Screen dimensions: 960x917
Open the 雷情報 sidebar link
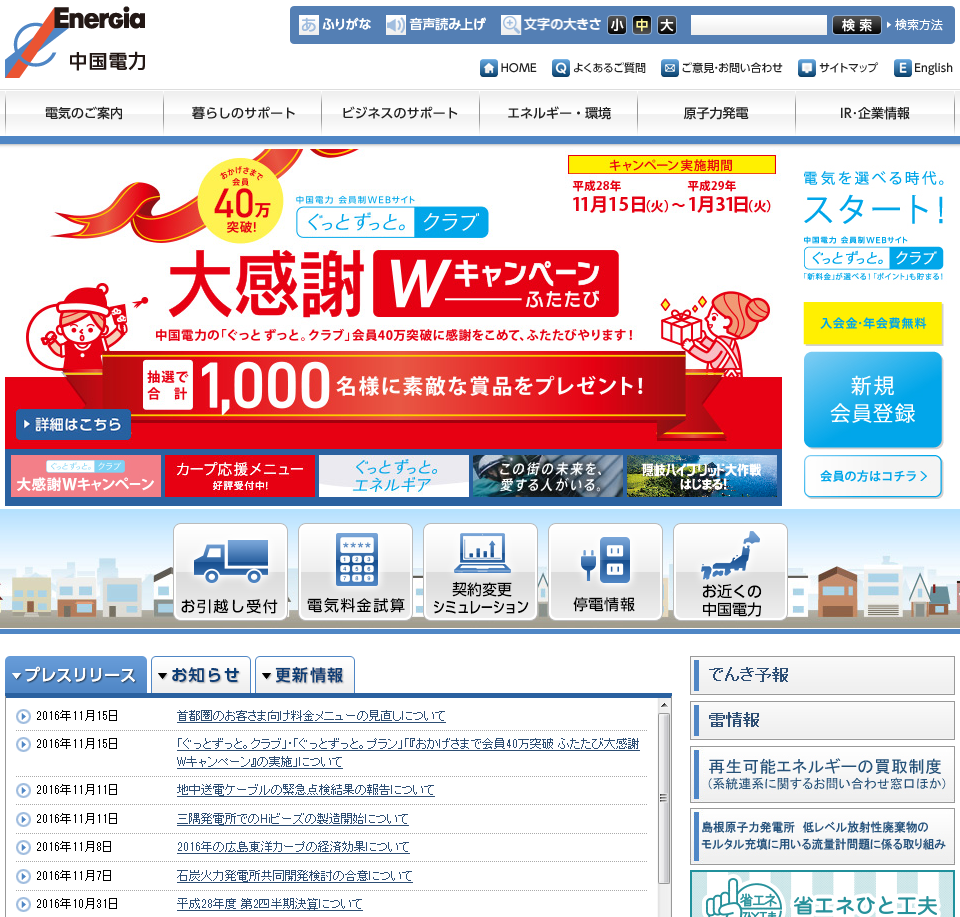822,720
